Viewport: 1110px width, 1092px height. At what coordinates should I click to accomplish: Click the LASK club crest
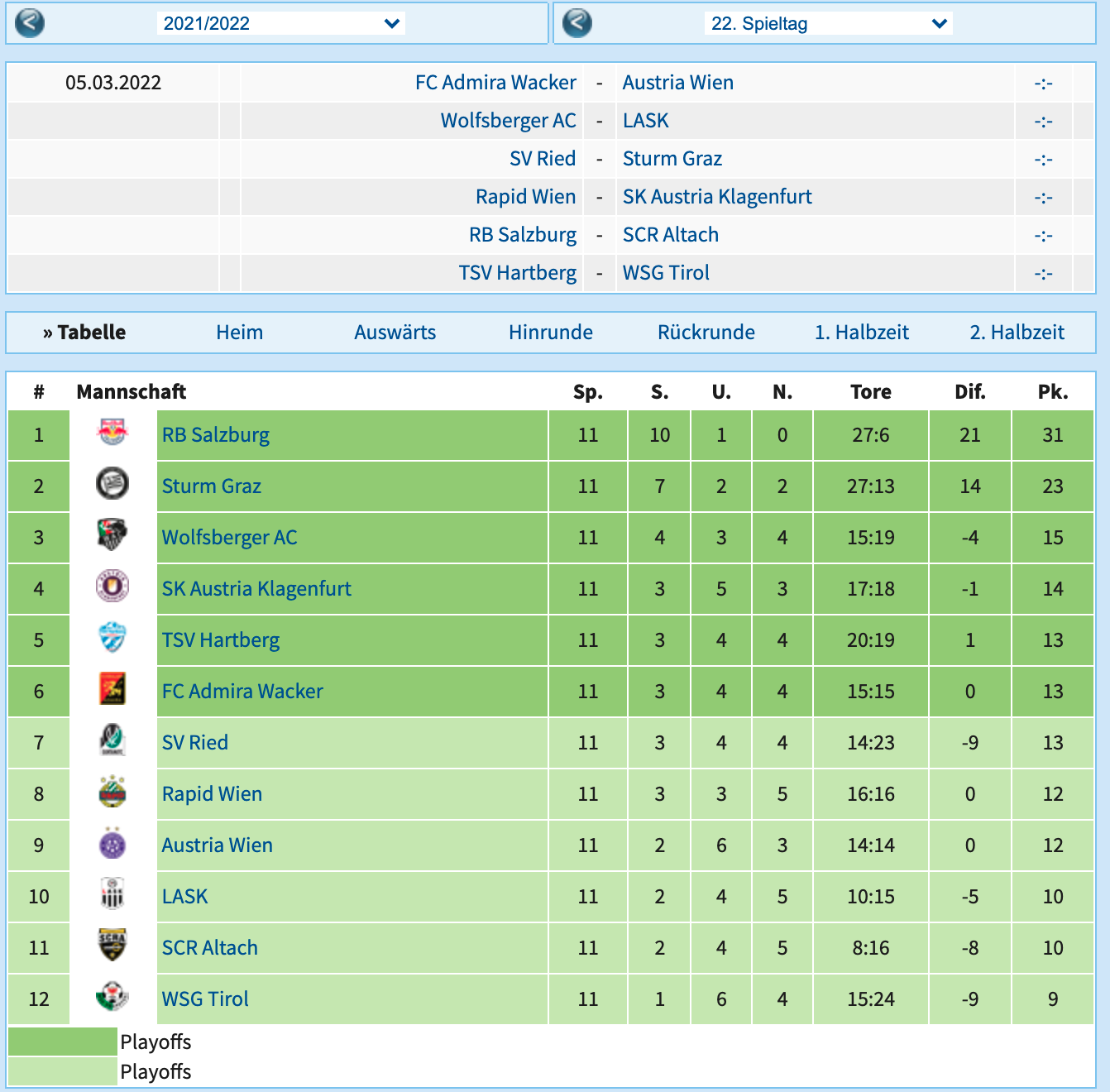pyautogui.click(x=112, y=894)
